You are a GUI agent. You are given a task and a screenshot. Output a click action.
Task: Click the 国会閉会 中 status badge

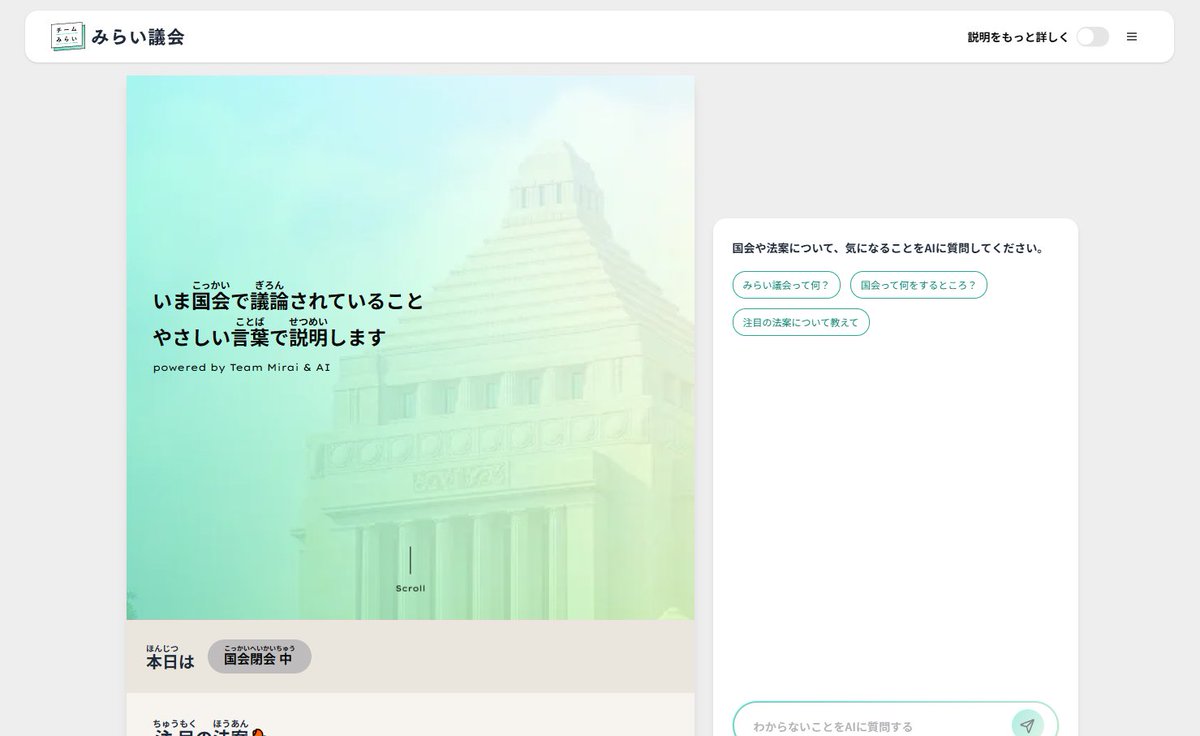tap(259, 657)
